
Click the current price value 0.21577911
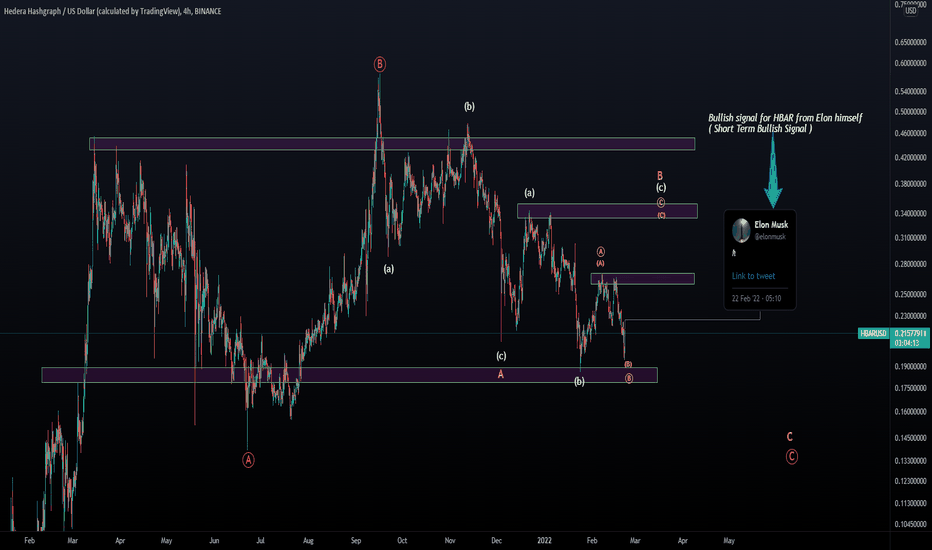click(909, 333)
